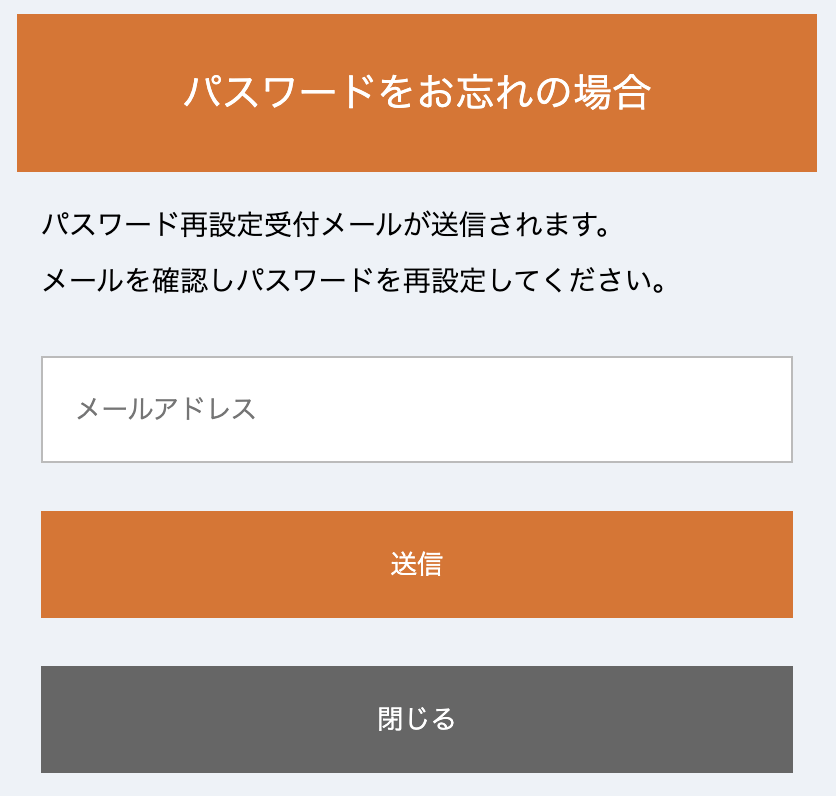Activate the white email entry box
The width and height of the screenshot is (836, 796).
[417, 409]
